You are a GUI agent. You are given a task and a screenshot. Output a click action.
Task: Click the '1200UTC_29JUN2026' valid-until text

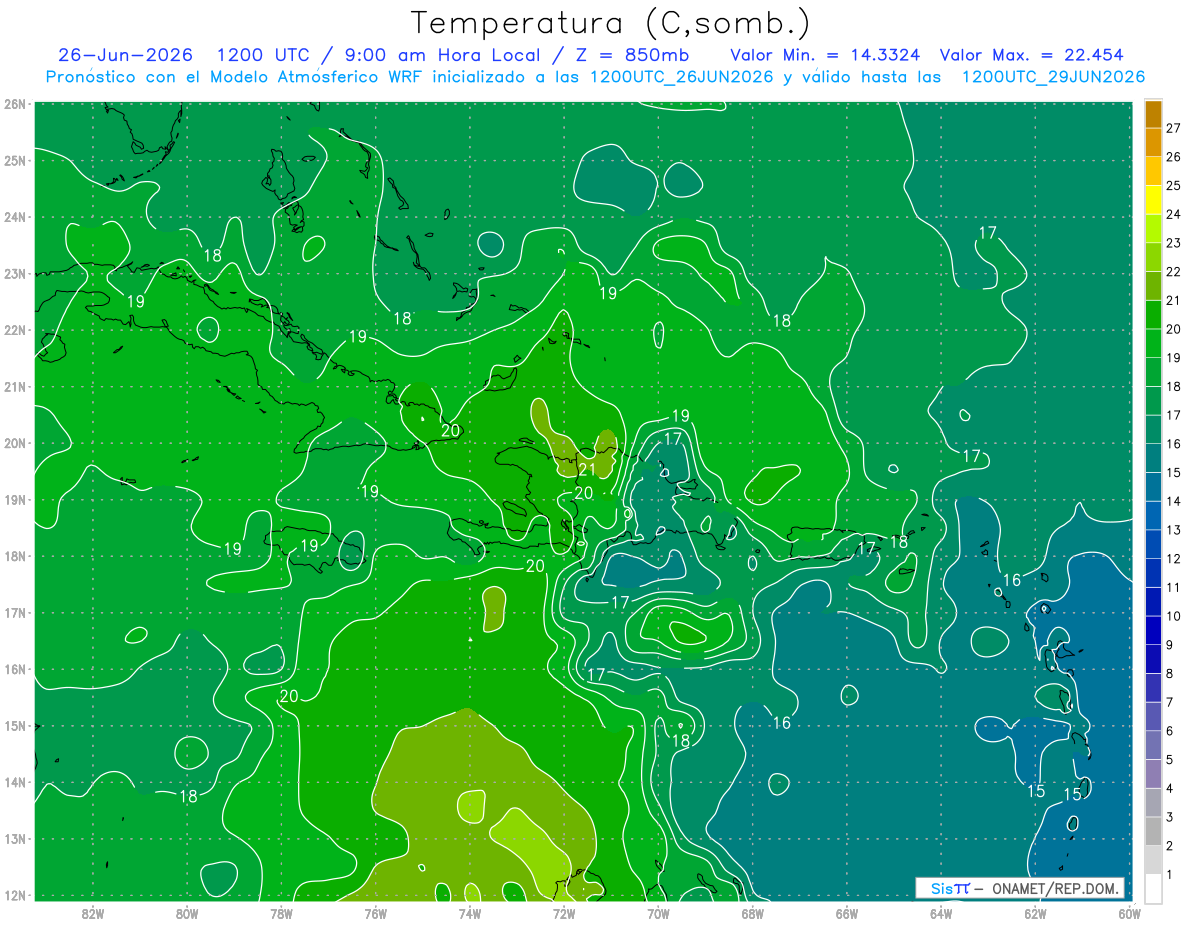(x=1053, y=76)
